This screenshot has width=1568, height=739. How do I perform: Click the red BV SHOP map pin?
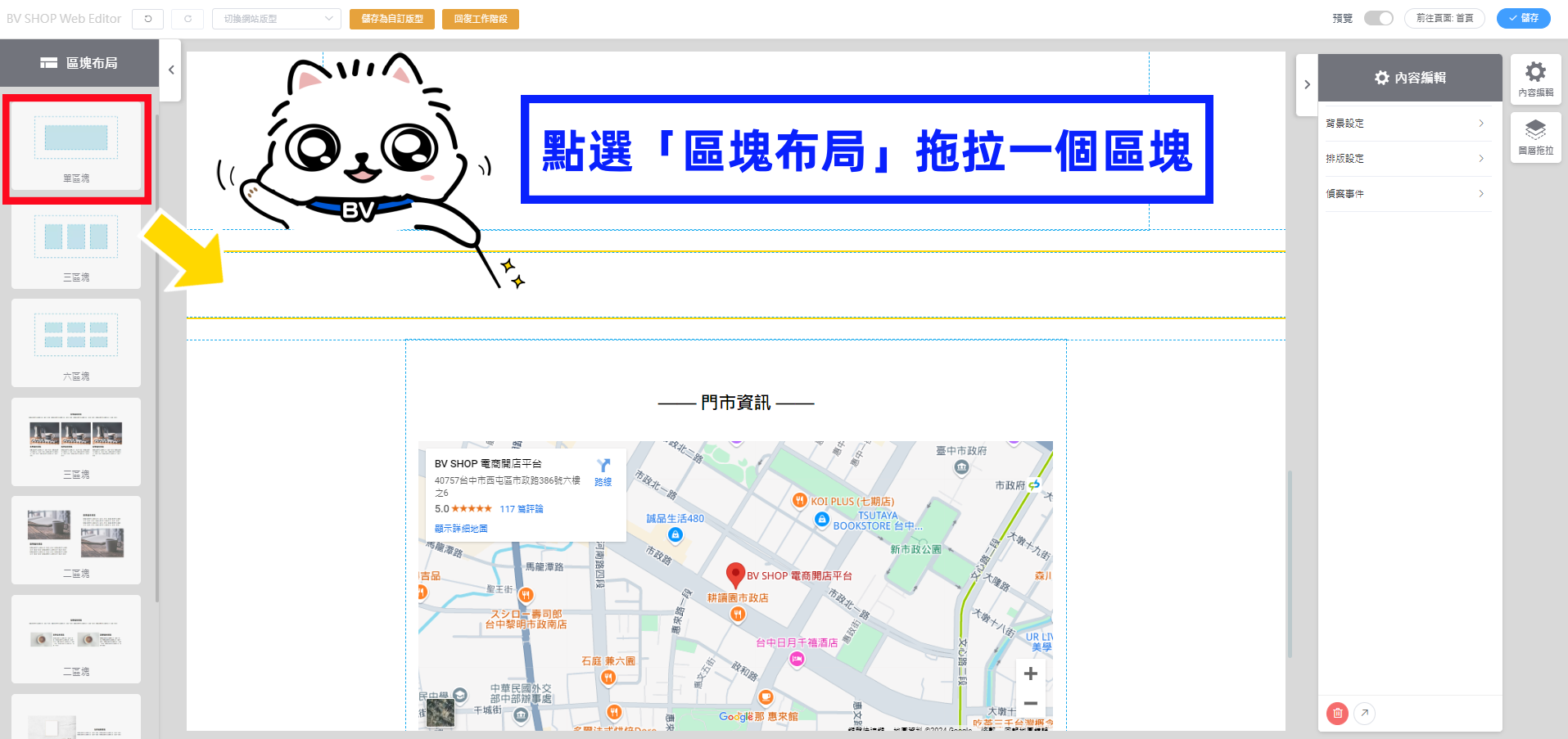tap(735, 575)
